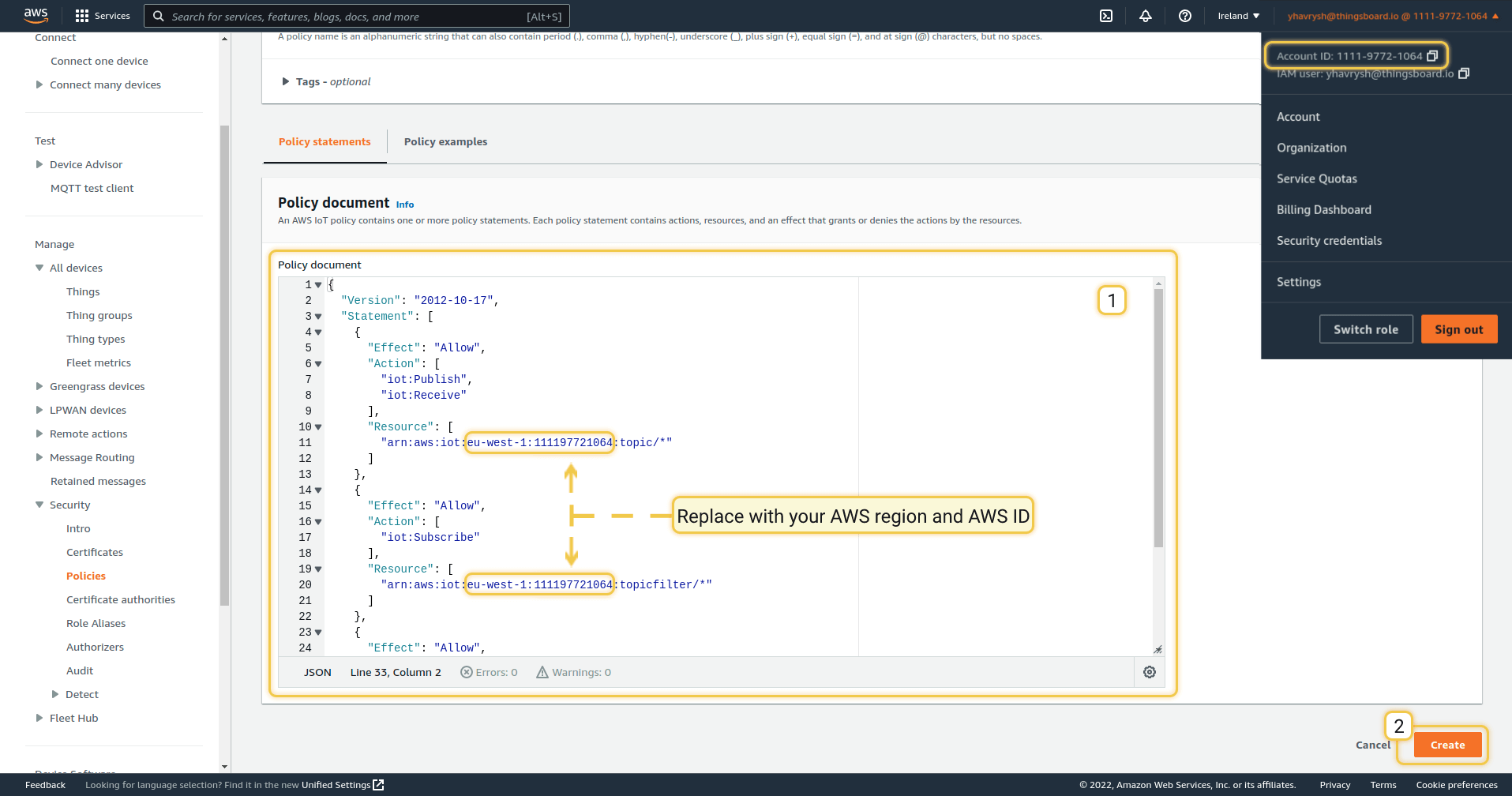
Task: Select Billing Dashboard from account menu
Action: (1323, 209)
